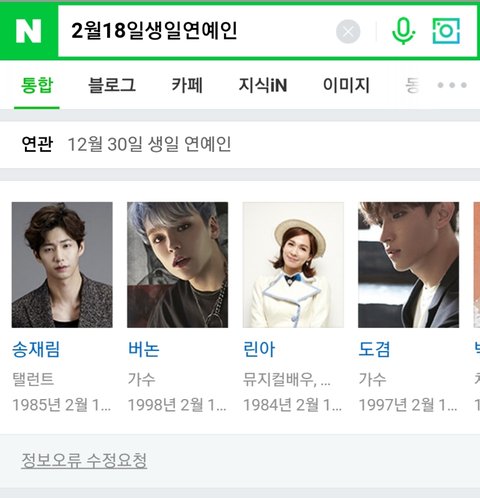This screenshot has width=480, height=498.
Task: Click 정보오류 수정요청 link
Action: [x=84, y=461]
